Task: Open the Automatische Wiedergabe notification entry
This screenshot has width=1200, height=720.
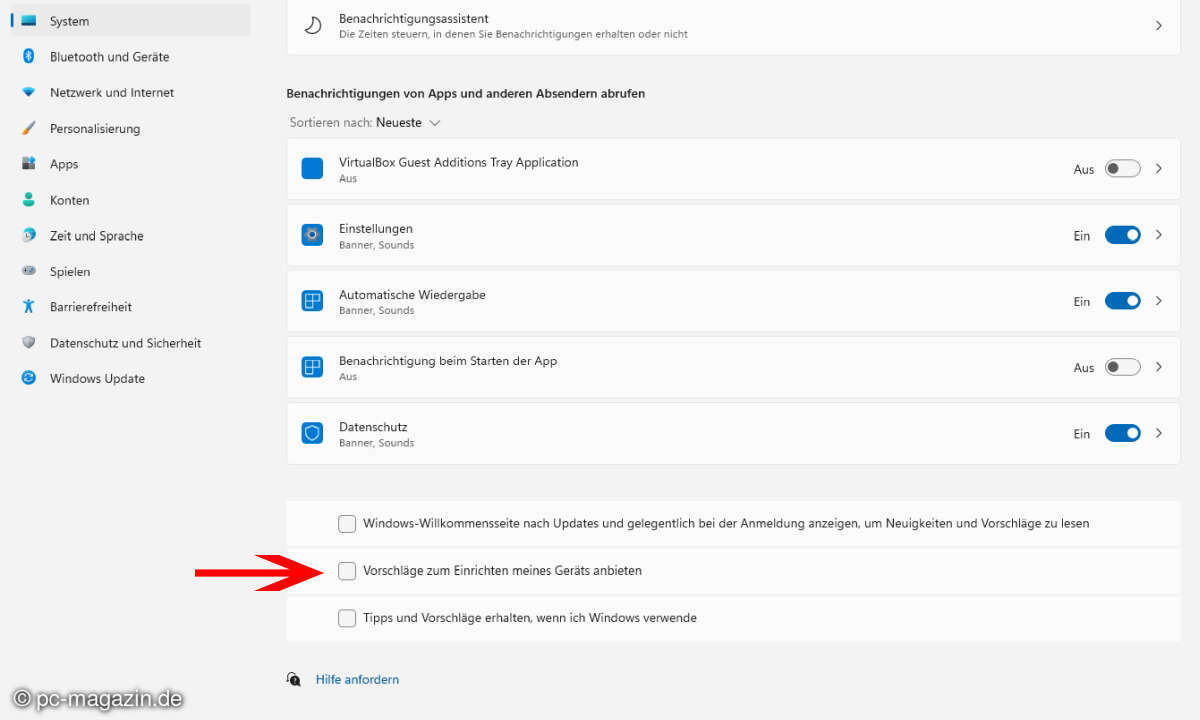Action: coord(733,301)
